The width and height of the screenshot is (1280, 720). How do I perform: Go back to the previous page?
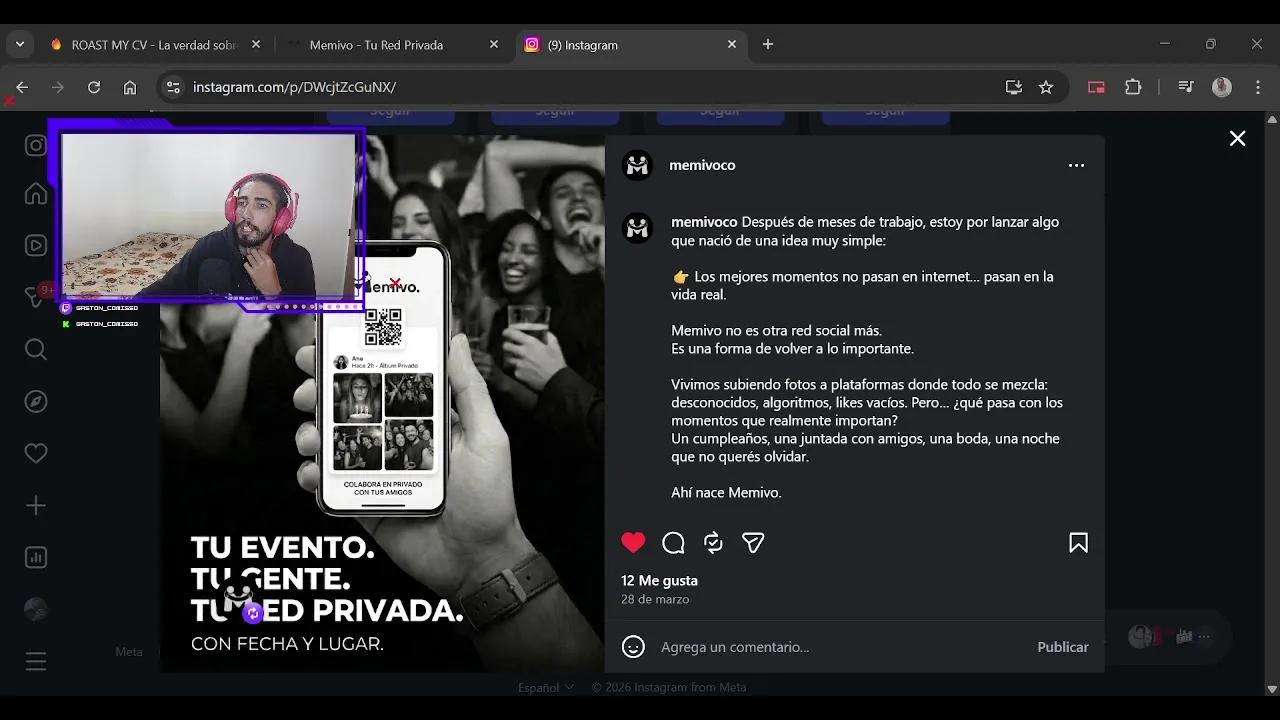click(x=22, y=87)
